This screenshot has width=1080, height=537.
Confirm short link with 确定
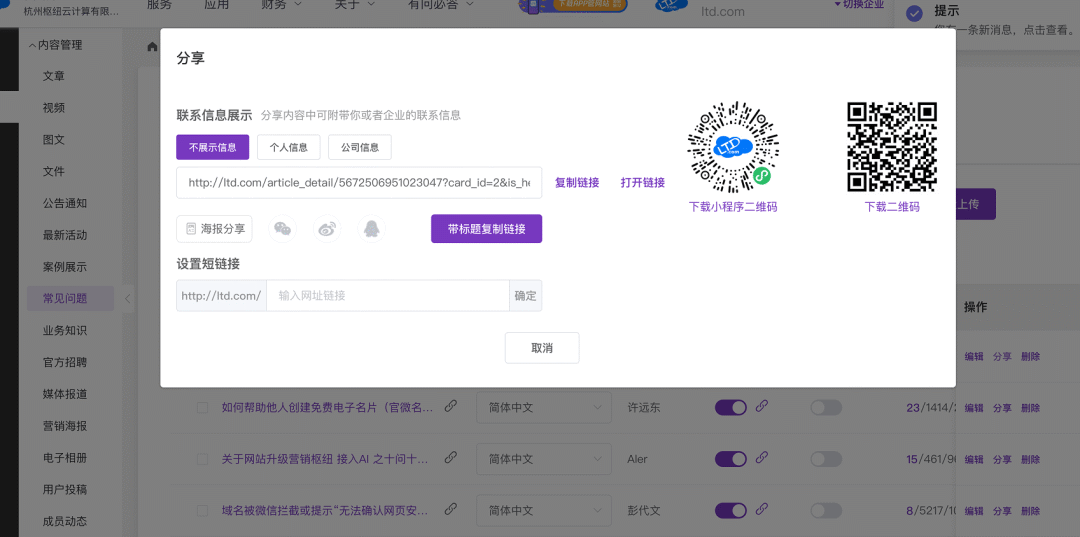[x=526, y=295]
